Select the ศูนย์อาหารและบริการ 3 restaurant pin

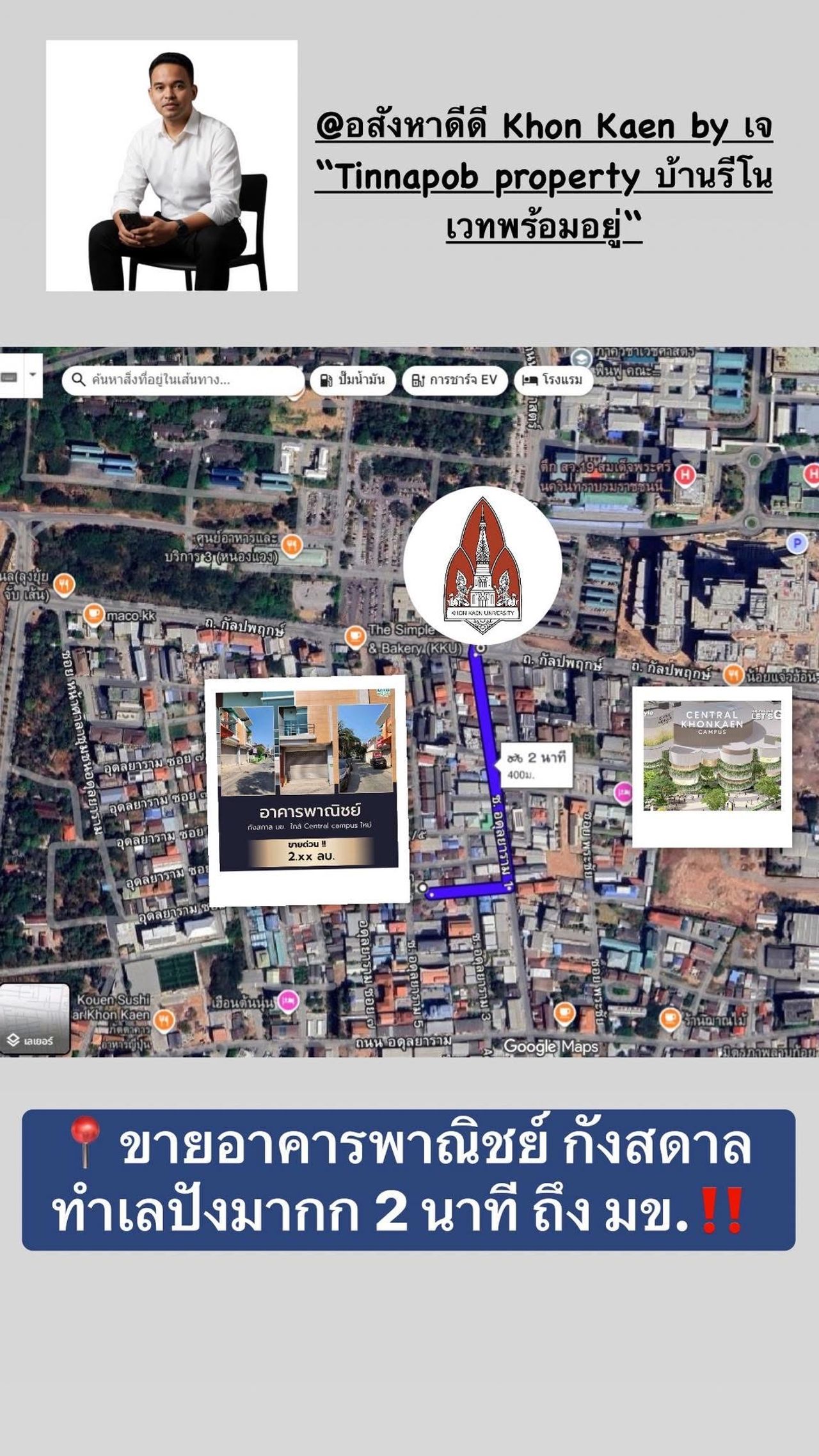[x=292, y=544]
